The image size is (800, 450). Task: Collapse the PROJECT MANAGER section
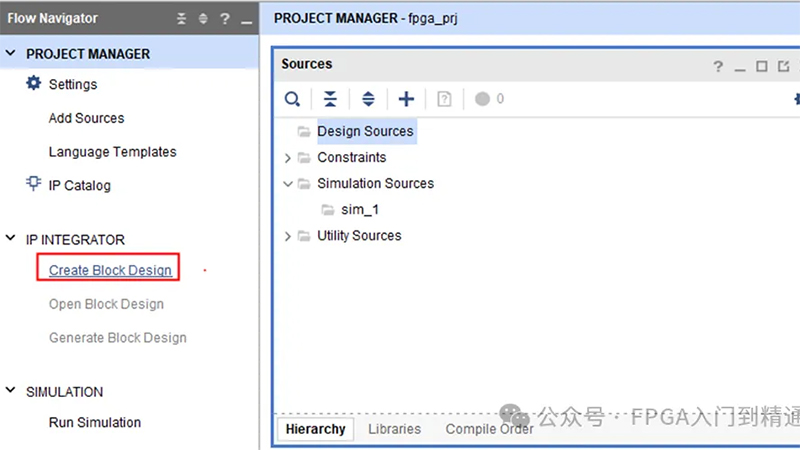pos(10,53)
